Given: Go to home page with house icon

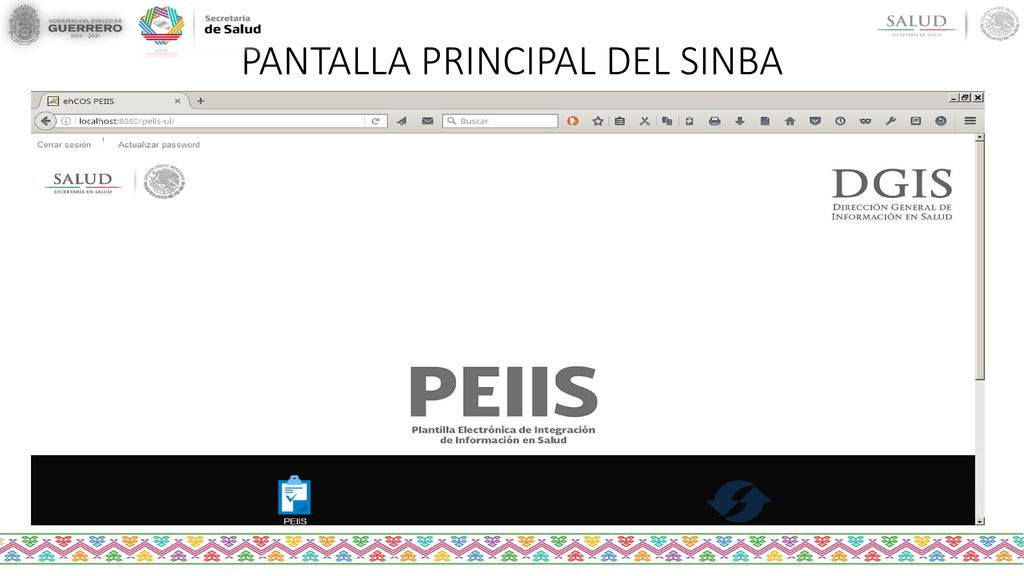Looking at the screenshot, I should [x=790, y=121].
